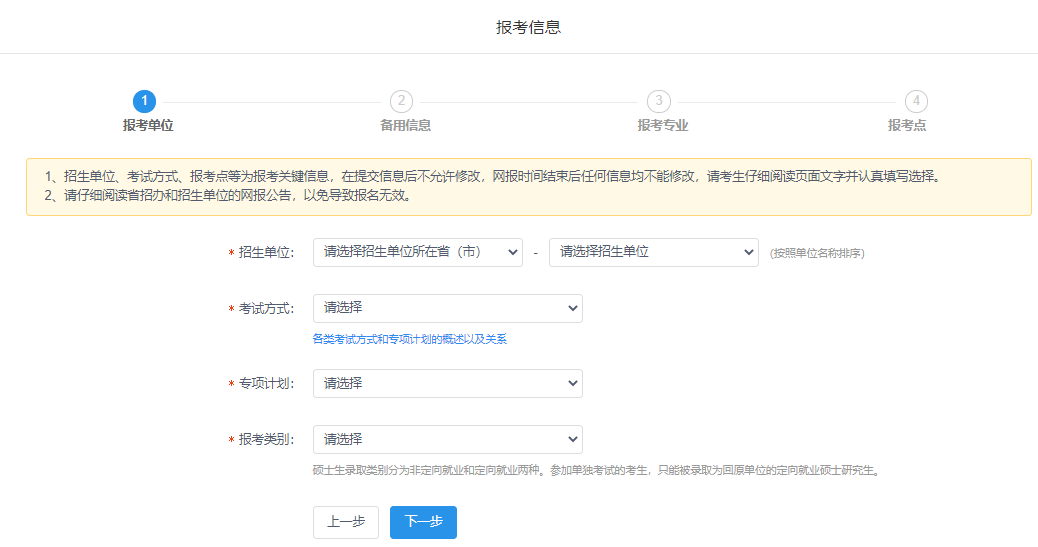The image size is (1038, 547).
Task: Open the 各类考试方式和专项计划的概述以及关系 link
Action: point(409,340)
